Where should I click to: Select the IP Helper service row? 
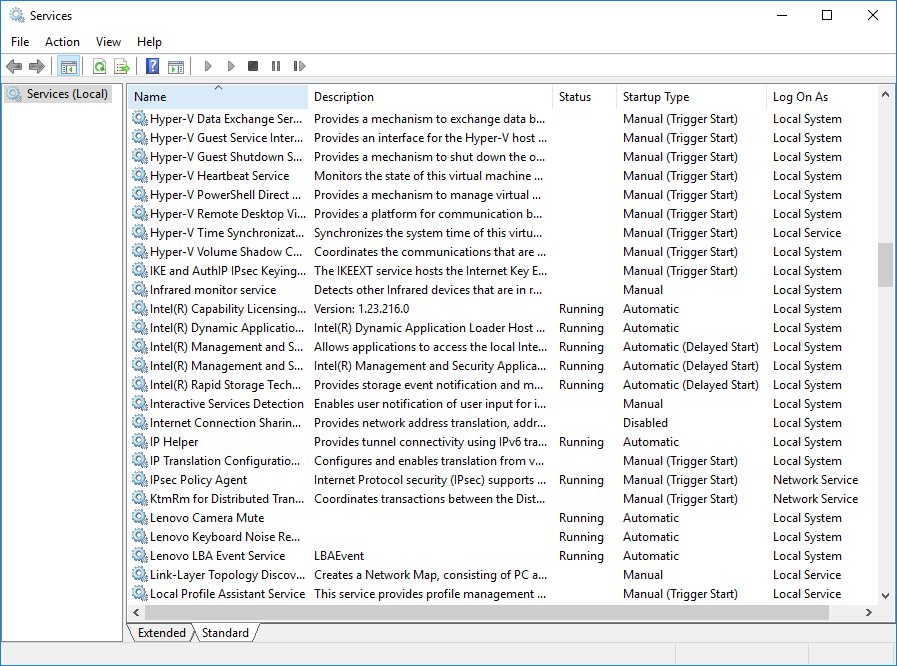(174, 442)
